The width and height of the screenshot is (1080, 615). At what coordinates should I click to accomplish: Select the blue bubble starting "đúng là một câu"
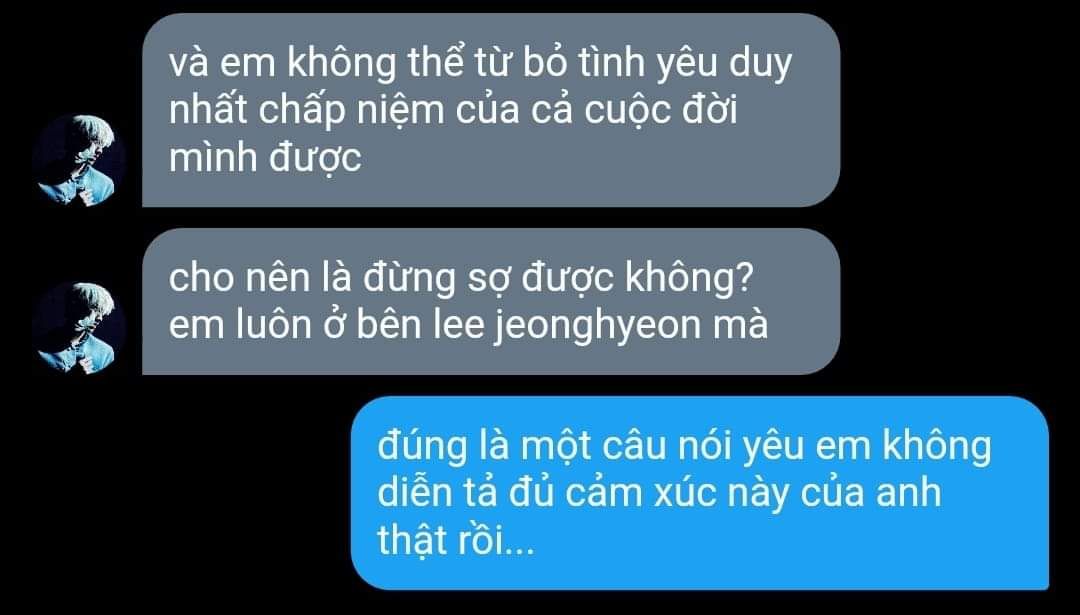tap(700, 492)
